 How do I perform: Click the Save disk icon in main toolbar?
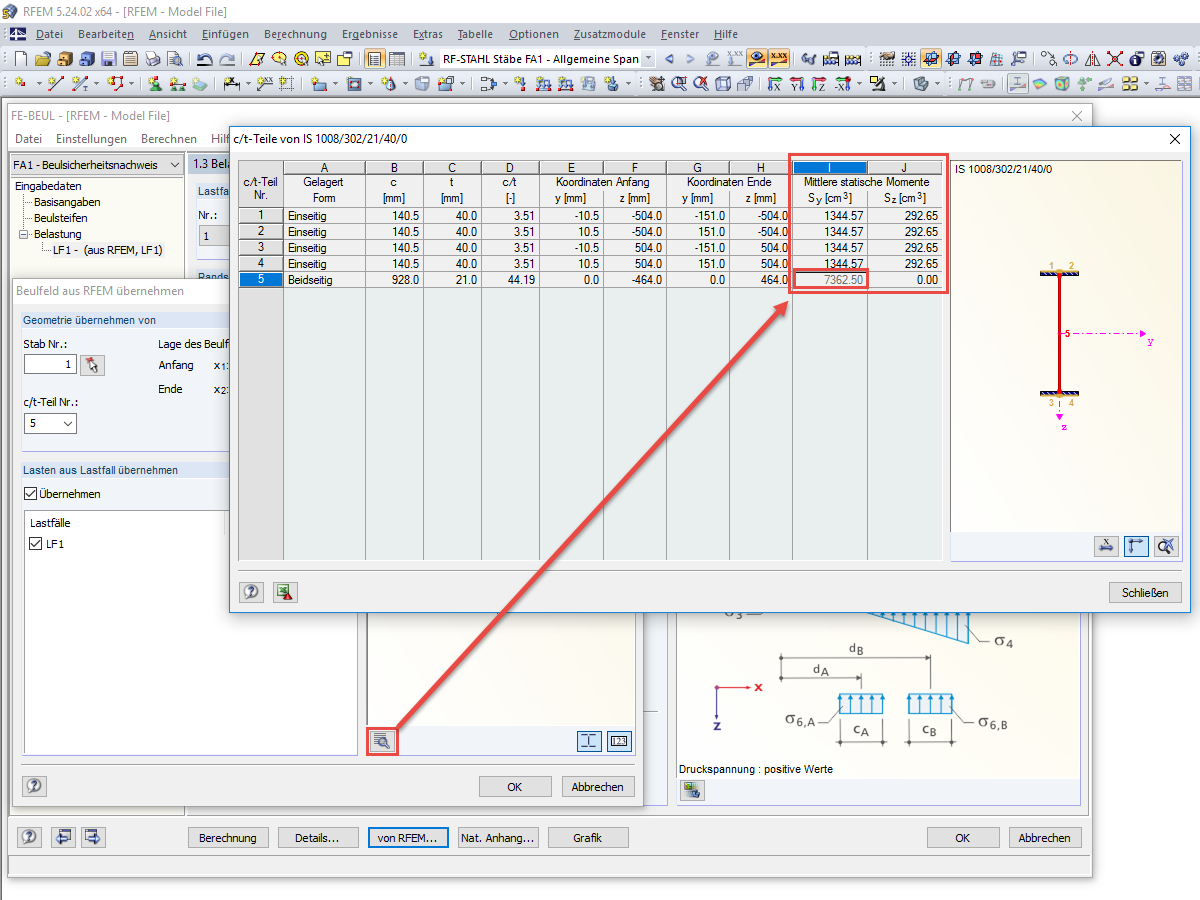[108, 58]
